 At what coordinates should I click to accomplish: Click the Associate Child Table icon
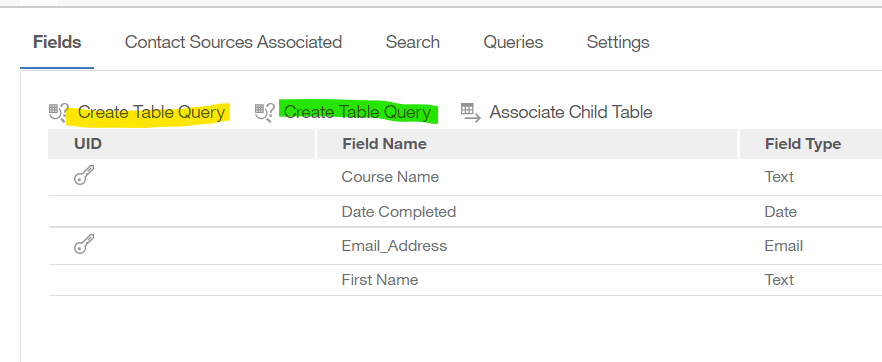tap(470, 112)
